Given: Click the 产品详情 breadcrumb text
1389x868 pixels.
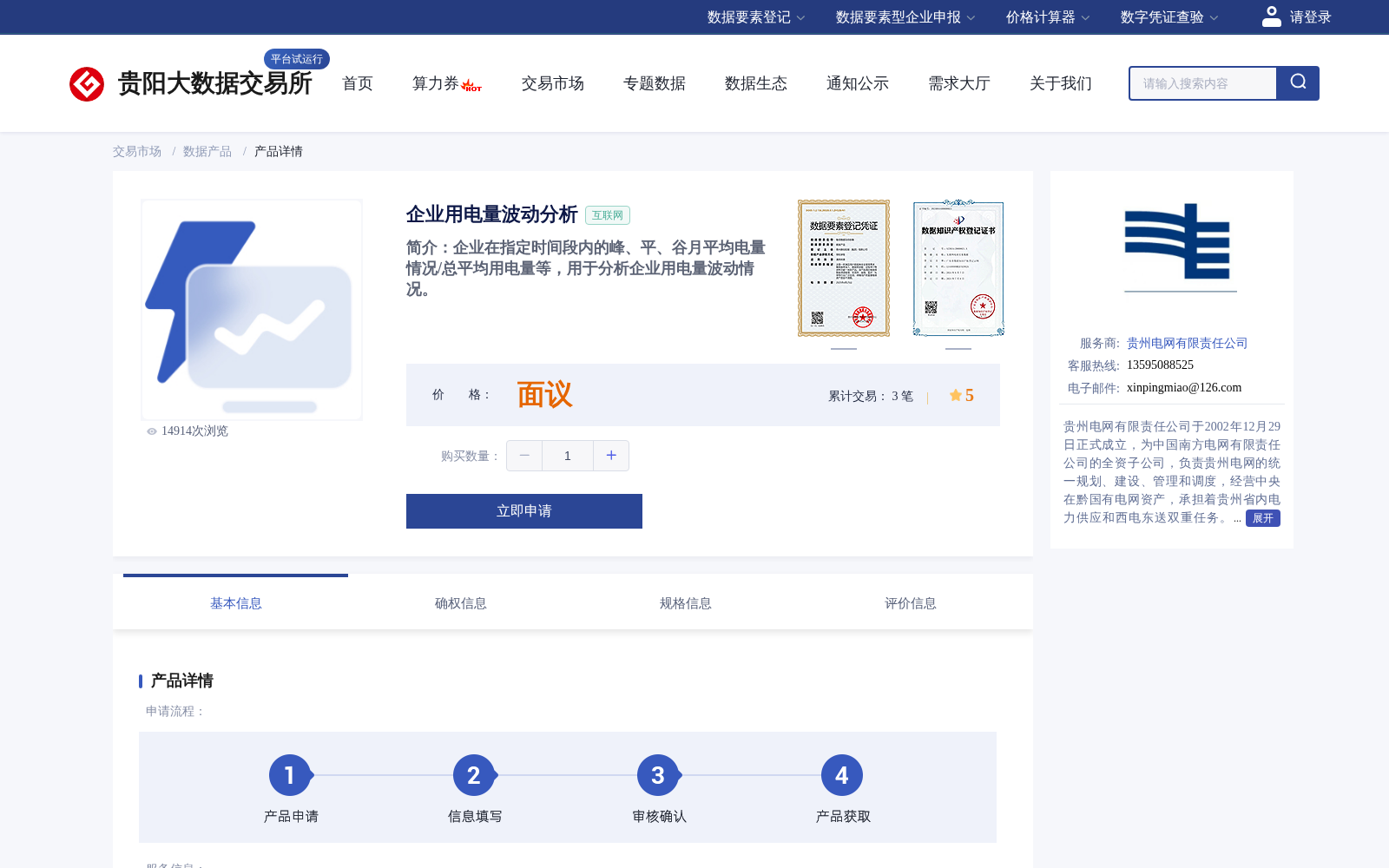Looking at the screenshot, I should [x=279, y=151].
